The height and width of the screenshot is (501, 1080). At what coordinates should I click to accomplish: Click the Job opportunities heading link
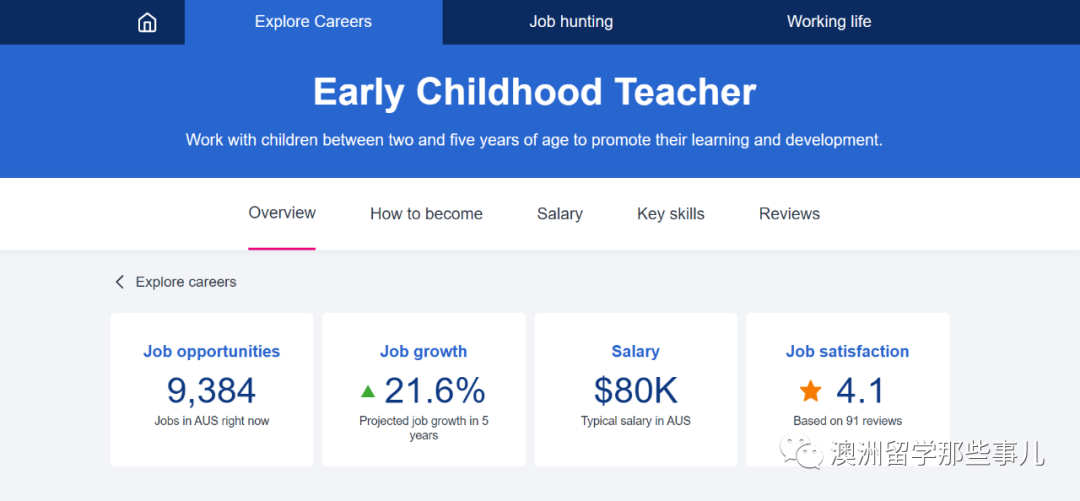click(211, 351)
